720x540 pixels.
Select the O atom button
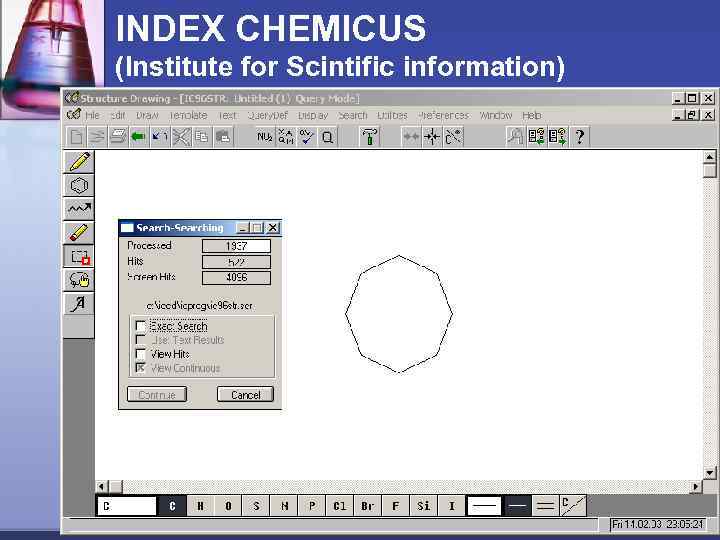point(228,506)
